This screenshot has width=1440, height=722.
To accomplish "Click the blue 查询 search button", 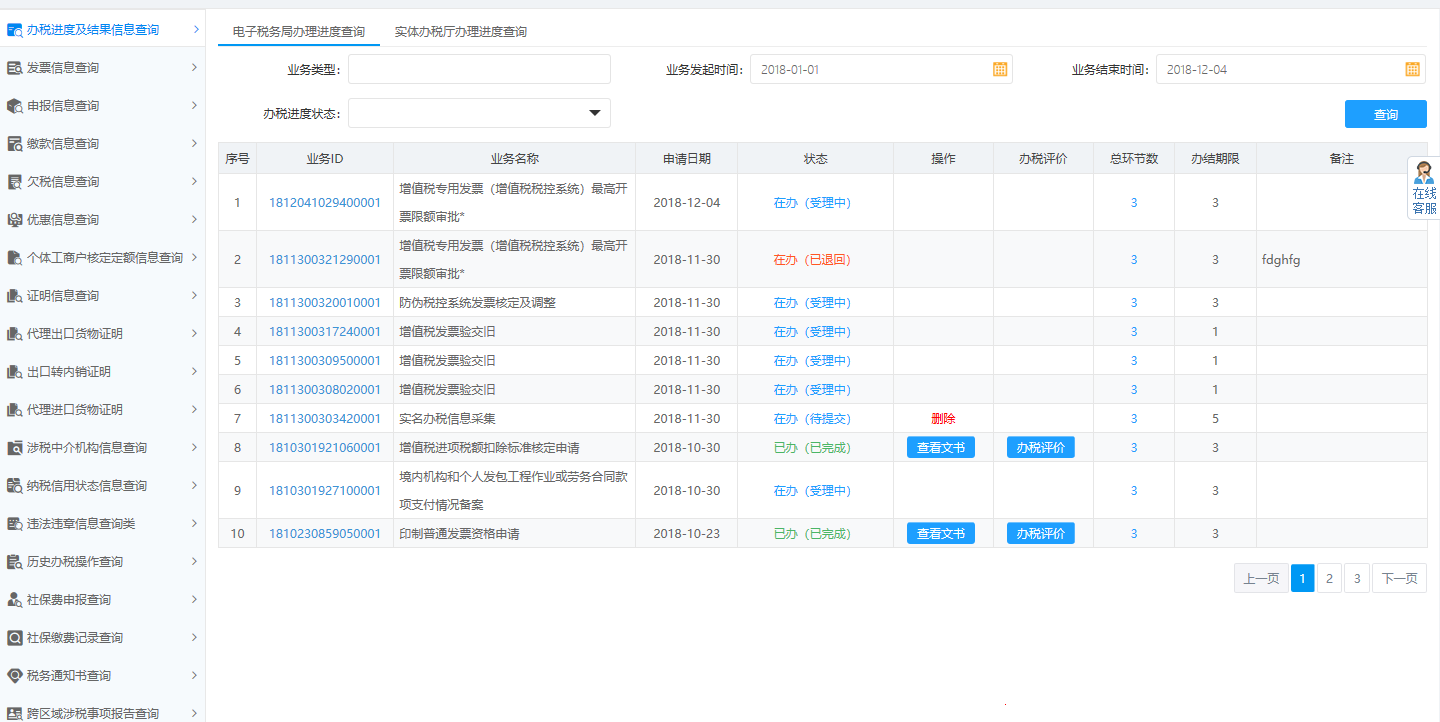I will pyautogui.click(x=1385, y=113).
